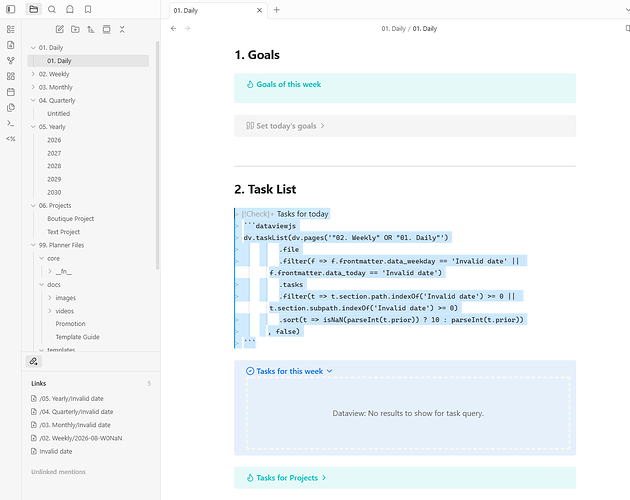The width and height of the screenshot is (630, 500).
Task: Collapse the Tasks for this week callout
Action: [x=329, y=371]
